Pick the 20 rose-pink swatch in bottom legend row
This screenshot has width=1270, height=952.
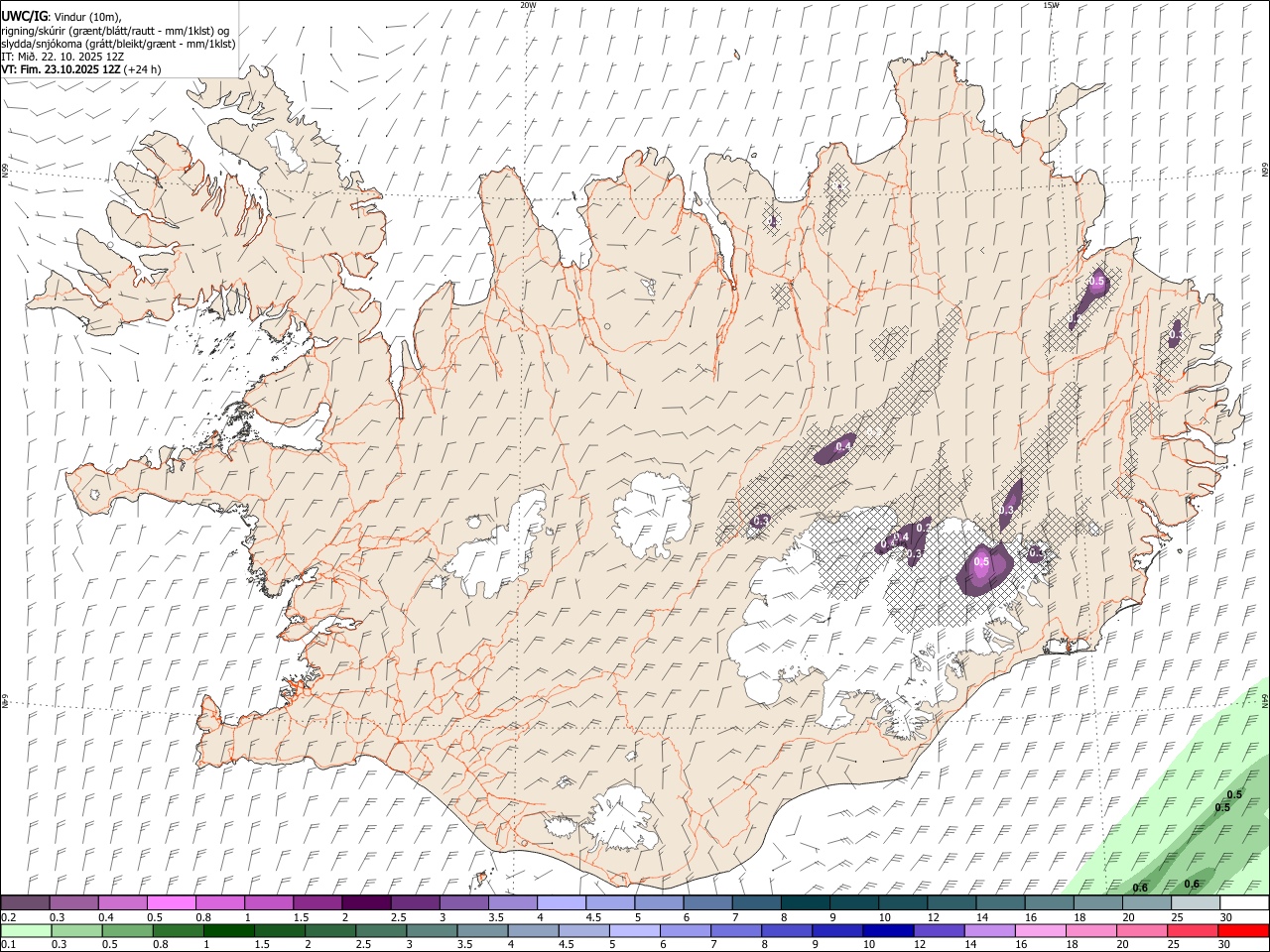(1141, 931)
